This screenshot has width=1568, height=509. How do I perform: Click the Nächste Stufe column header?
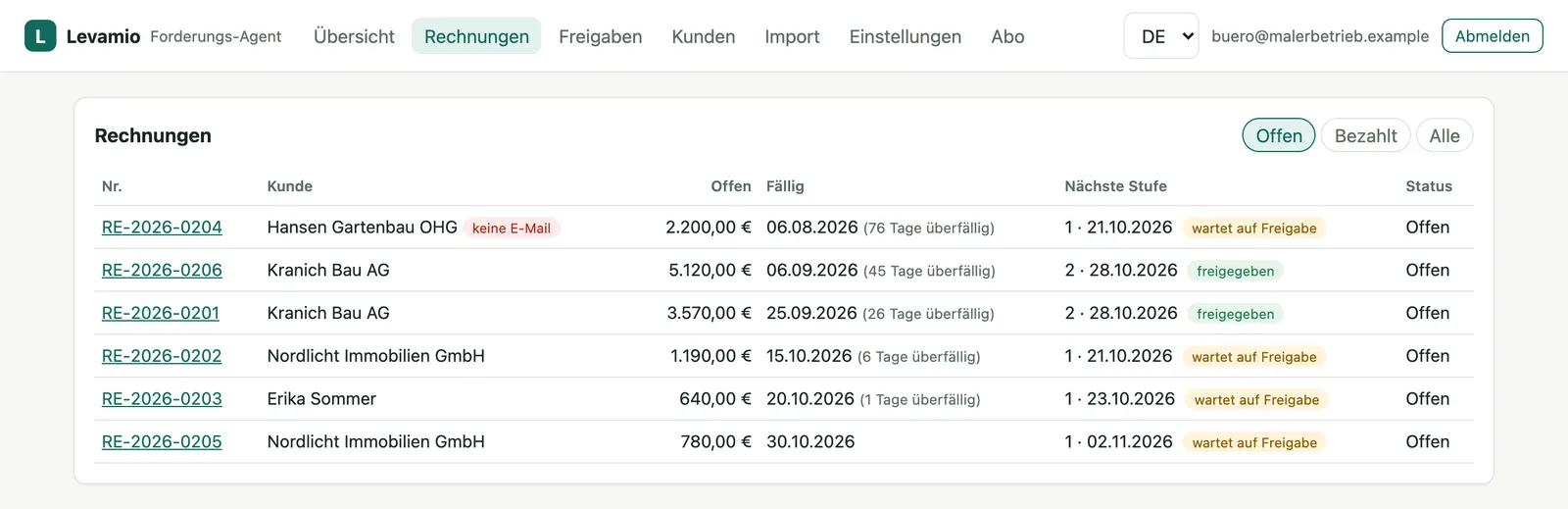point(1115,186)
